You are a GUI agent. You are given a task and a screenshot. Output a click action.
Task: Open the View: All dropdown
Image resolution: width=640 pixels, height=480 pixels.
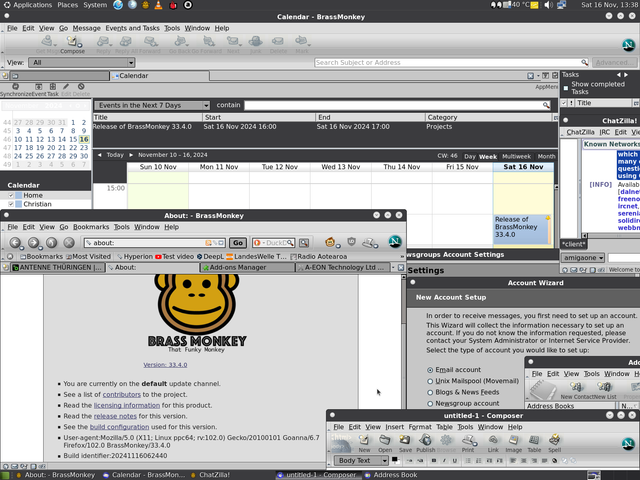click(82, 62)
